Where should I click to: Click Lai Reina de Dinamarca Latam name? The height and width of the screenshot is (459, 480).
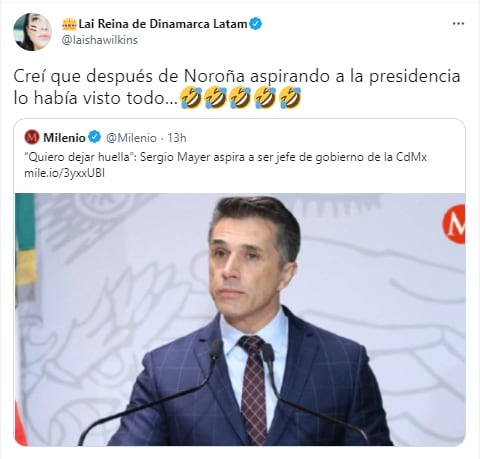163,24
